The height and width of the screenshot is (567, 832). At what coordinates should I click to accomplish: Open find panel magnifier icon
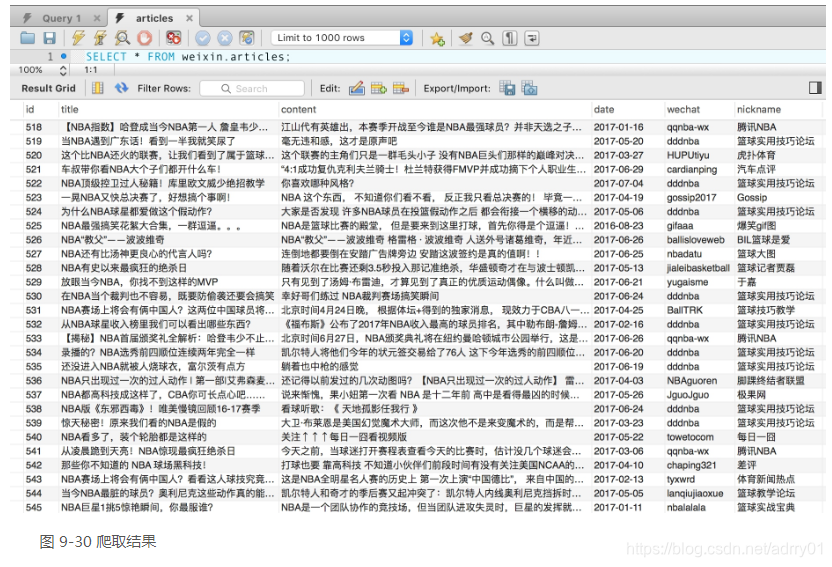click(x=487, y=38)
